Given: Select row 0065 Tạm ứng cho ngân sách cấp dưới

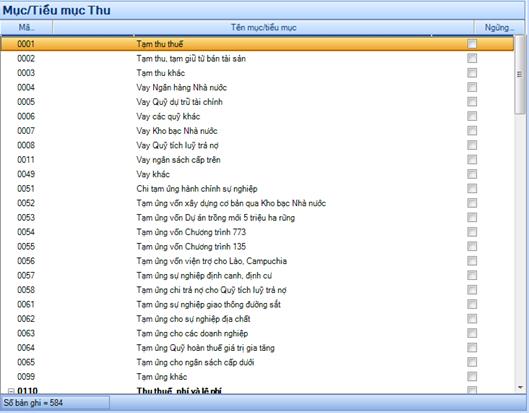Looking at the screenshot, I should [257, 362].
